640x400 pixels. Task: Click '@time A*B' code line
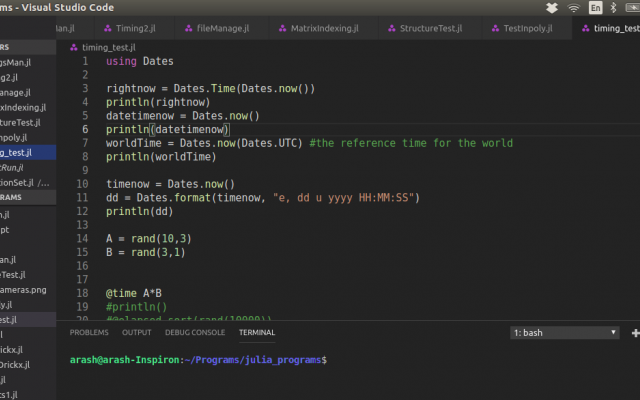tap(133, 293)
